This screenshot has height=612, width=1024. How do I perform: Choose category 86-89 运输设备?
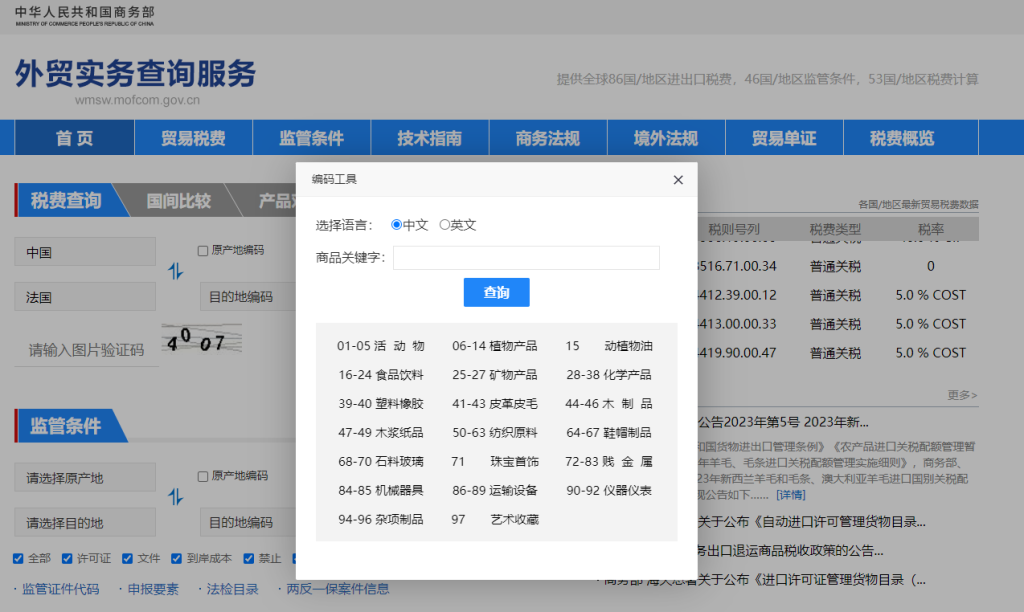click(x=494, y=490)
